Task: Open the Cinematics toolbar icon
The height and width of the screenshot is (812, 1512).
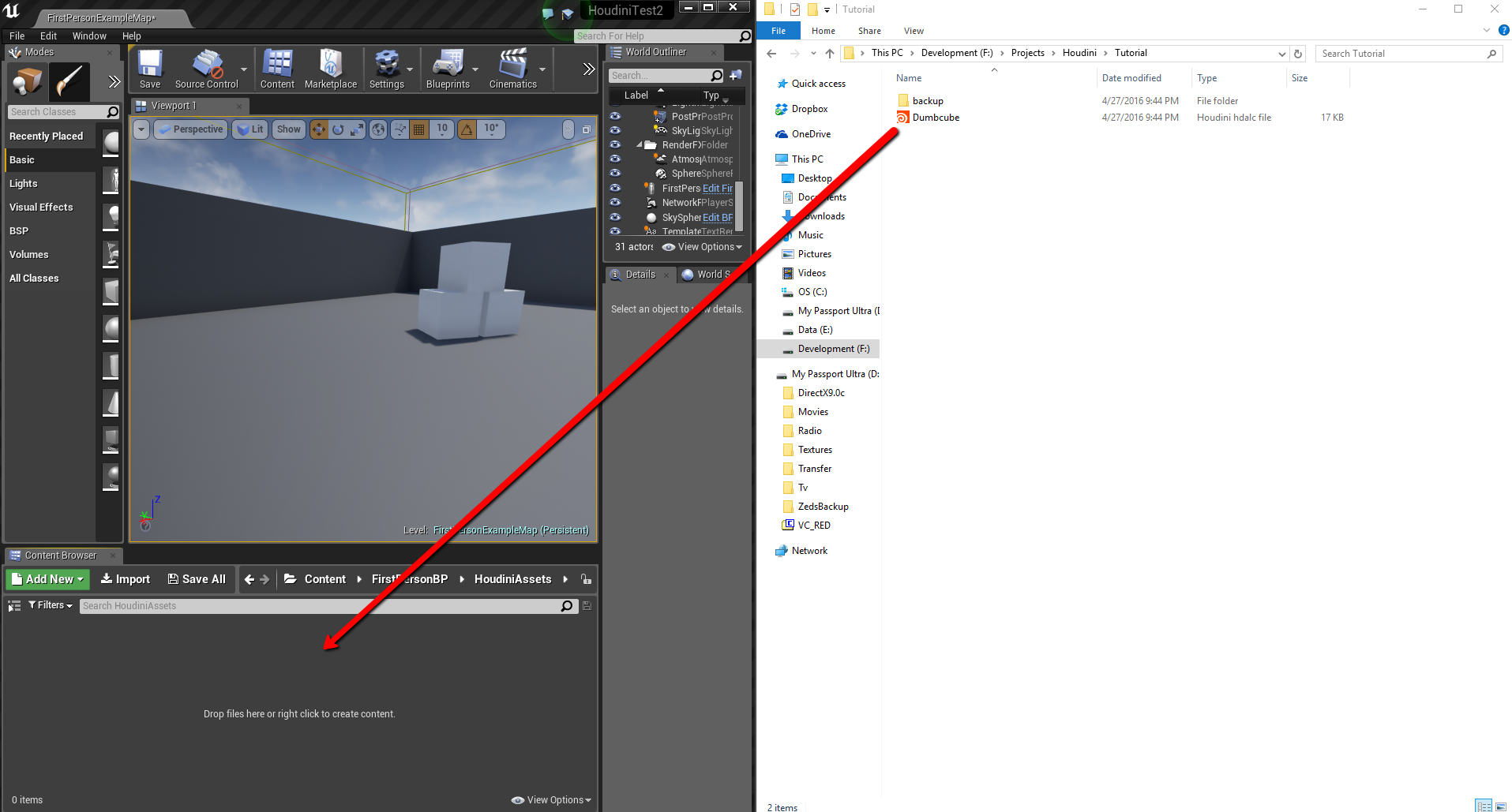Action: tap(513, 69)
